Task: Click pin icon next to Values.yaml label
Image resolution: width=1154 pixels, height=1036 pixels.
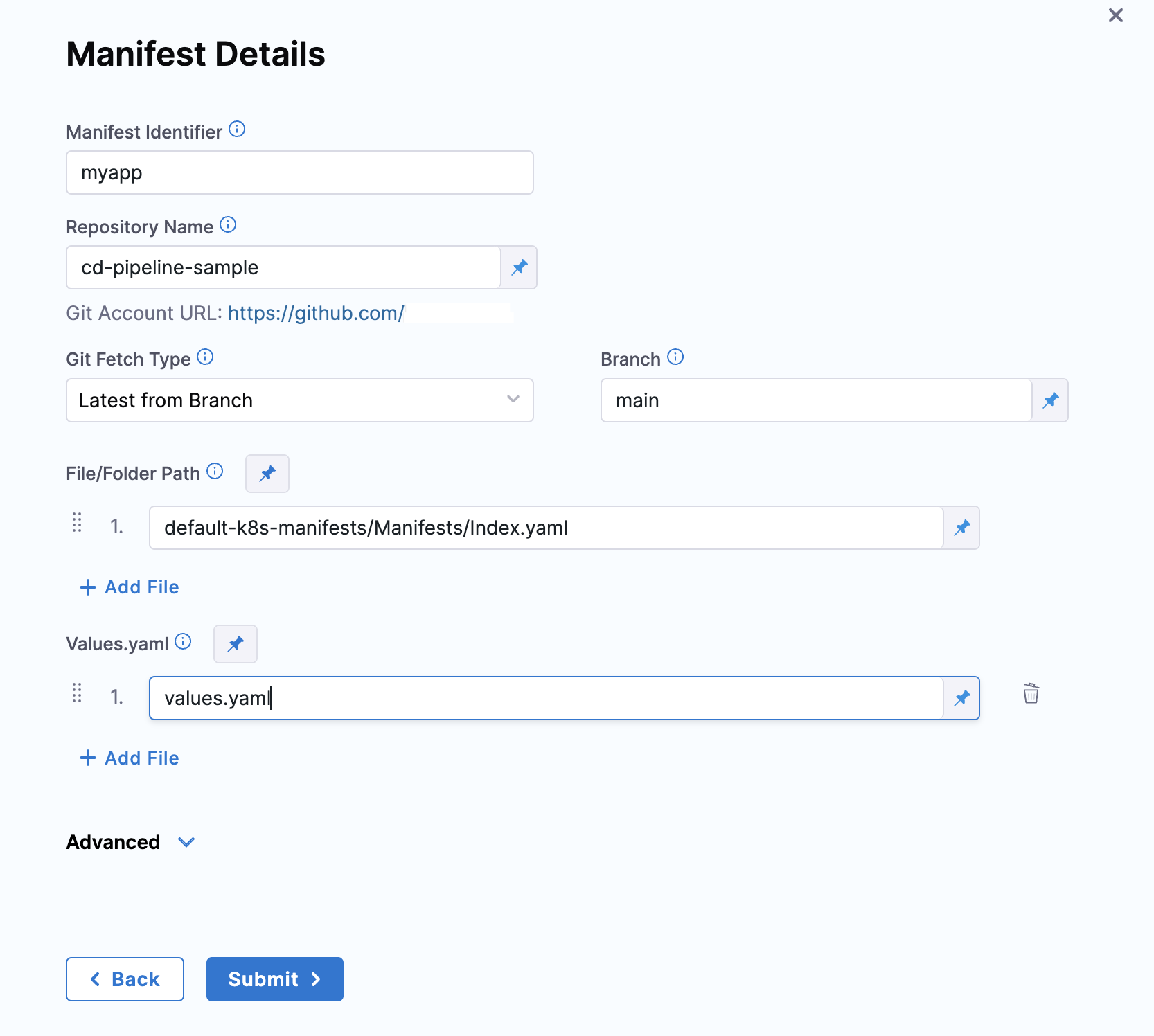Action: [x=236, y=644]
